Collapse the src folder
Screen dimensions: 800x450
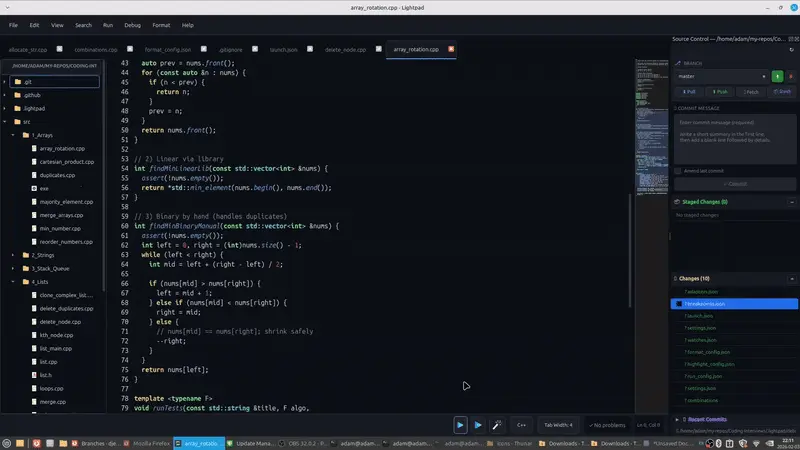pyautogui.click(x=5, y=121)
